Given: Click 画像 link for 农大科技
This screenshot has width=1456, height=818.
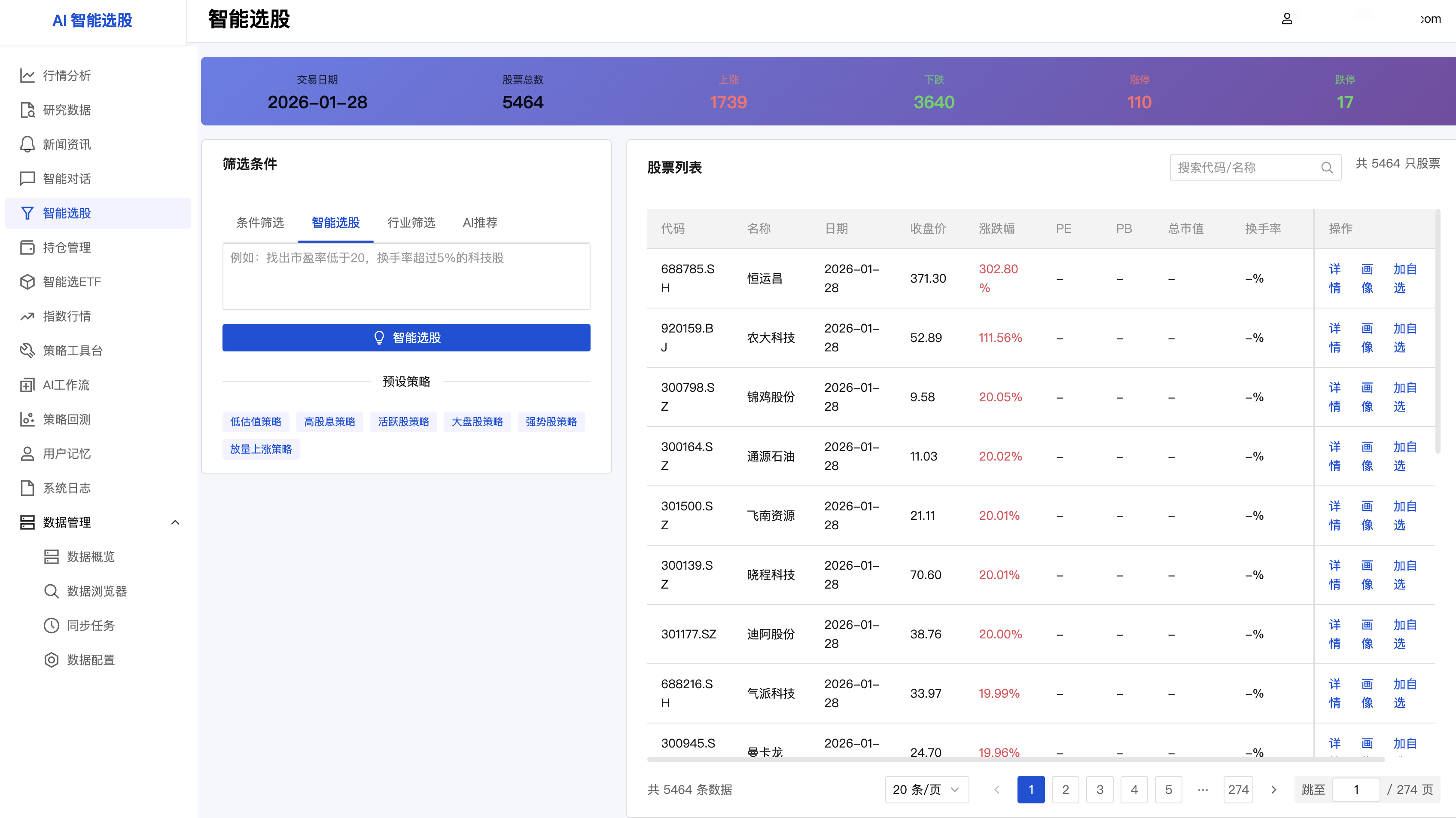Looking at the screenshot, I should 1367,338.
